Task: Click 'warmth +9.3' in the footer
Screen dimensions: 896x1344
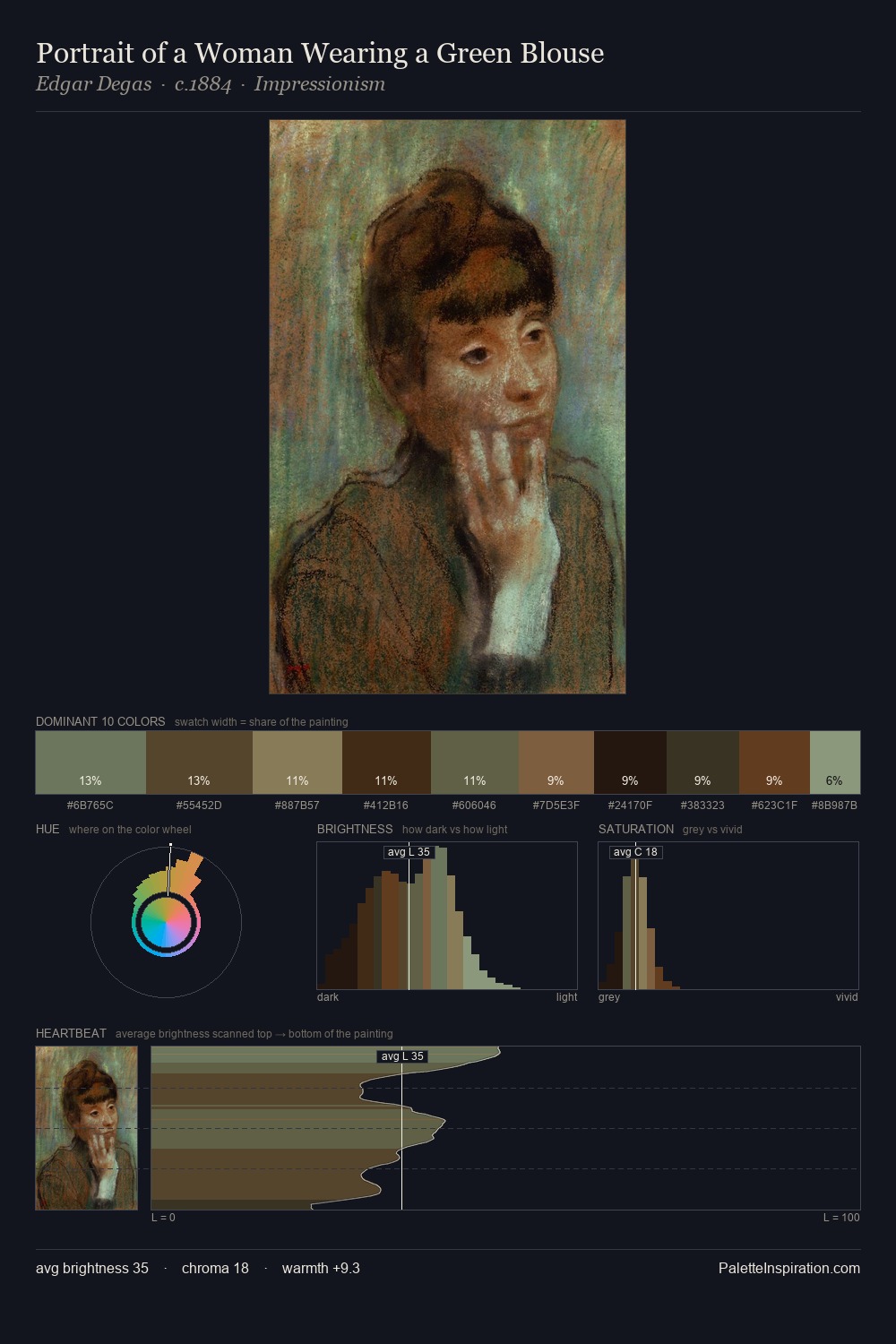Action: [321, 1268]
